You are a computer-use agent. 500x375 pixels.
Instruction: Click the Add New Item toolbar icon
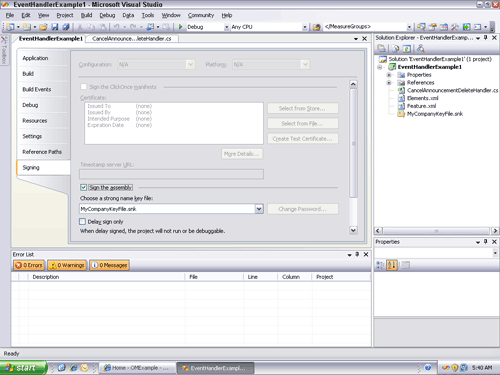coord(26,27)
